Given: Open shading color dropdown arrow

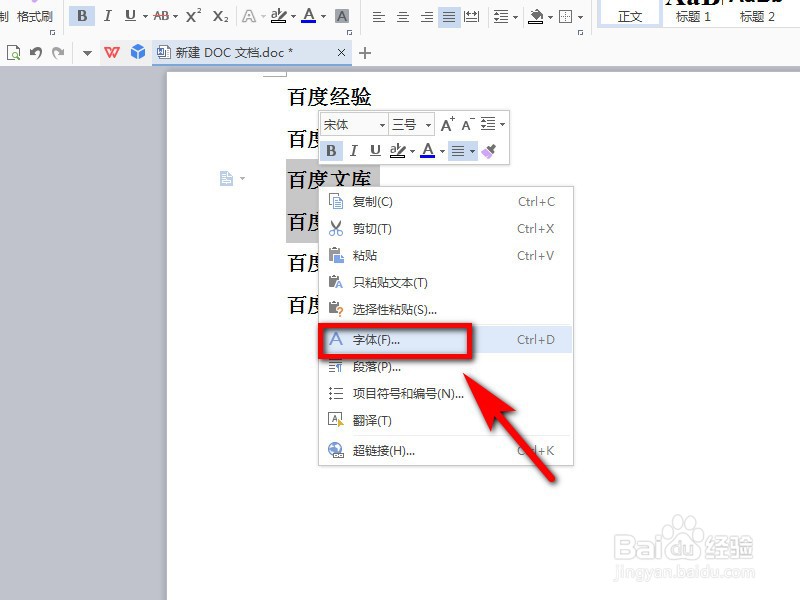Looking at the screenshot, I should coord(550,17).
